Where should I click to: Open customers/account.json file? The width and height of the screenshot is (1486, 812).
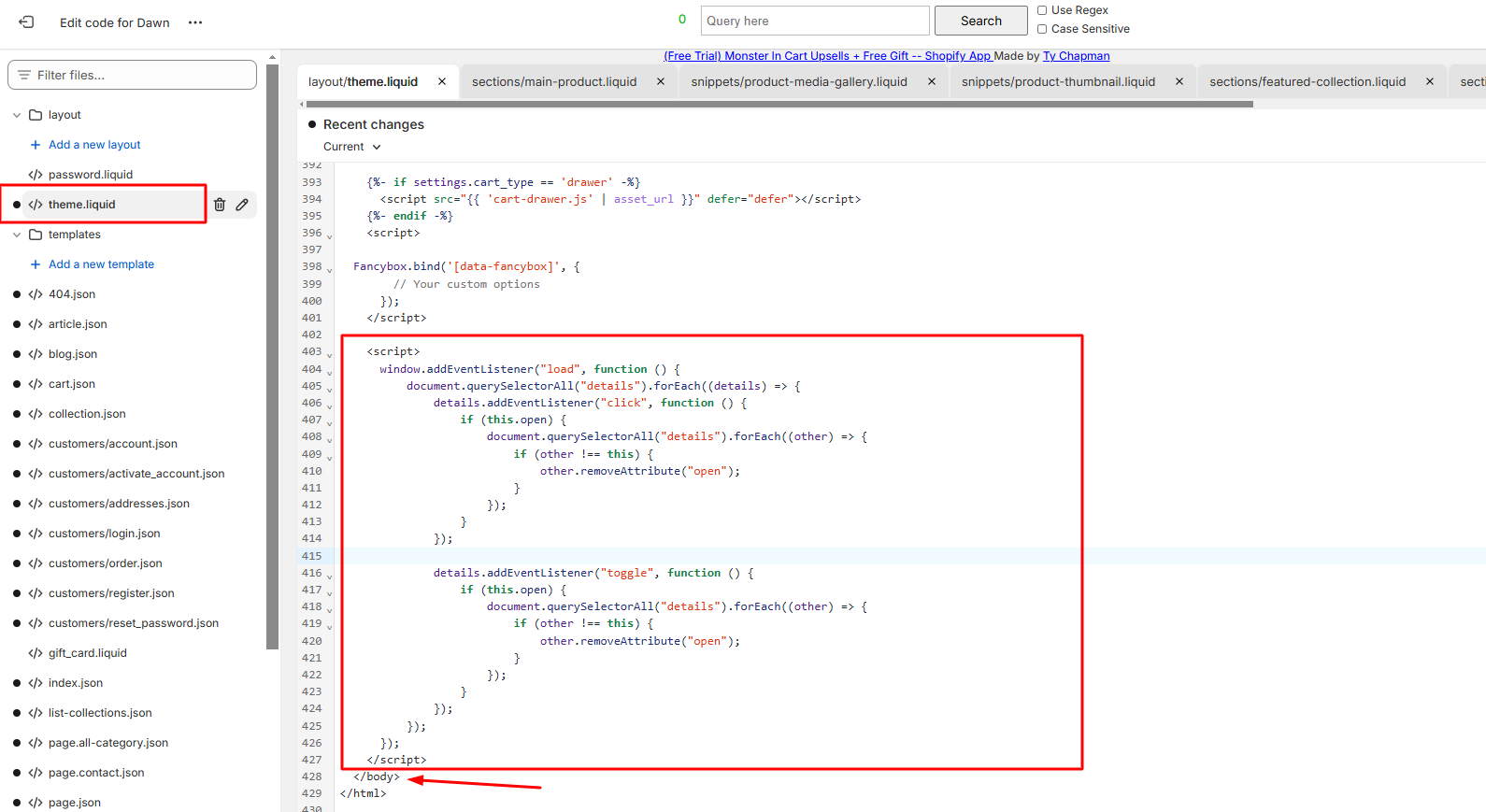coord(113,444)
